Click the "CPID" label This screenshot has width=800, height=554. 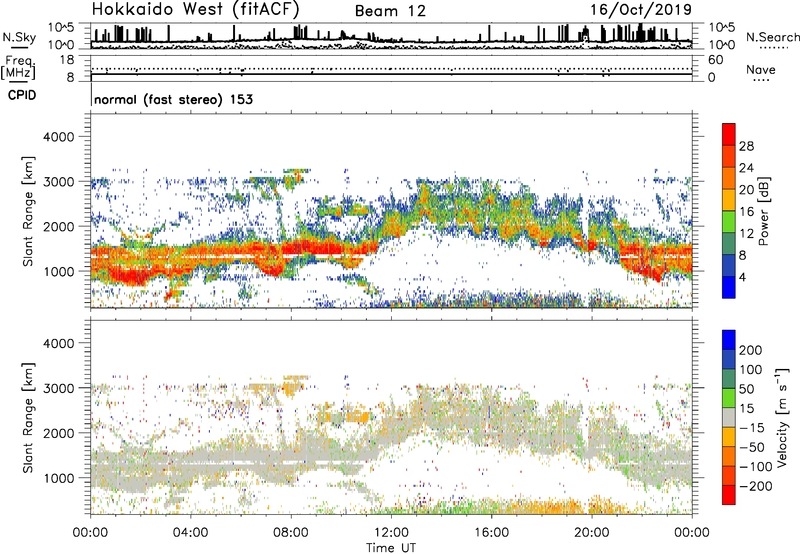pyautogui.click(x=22, y=95)
